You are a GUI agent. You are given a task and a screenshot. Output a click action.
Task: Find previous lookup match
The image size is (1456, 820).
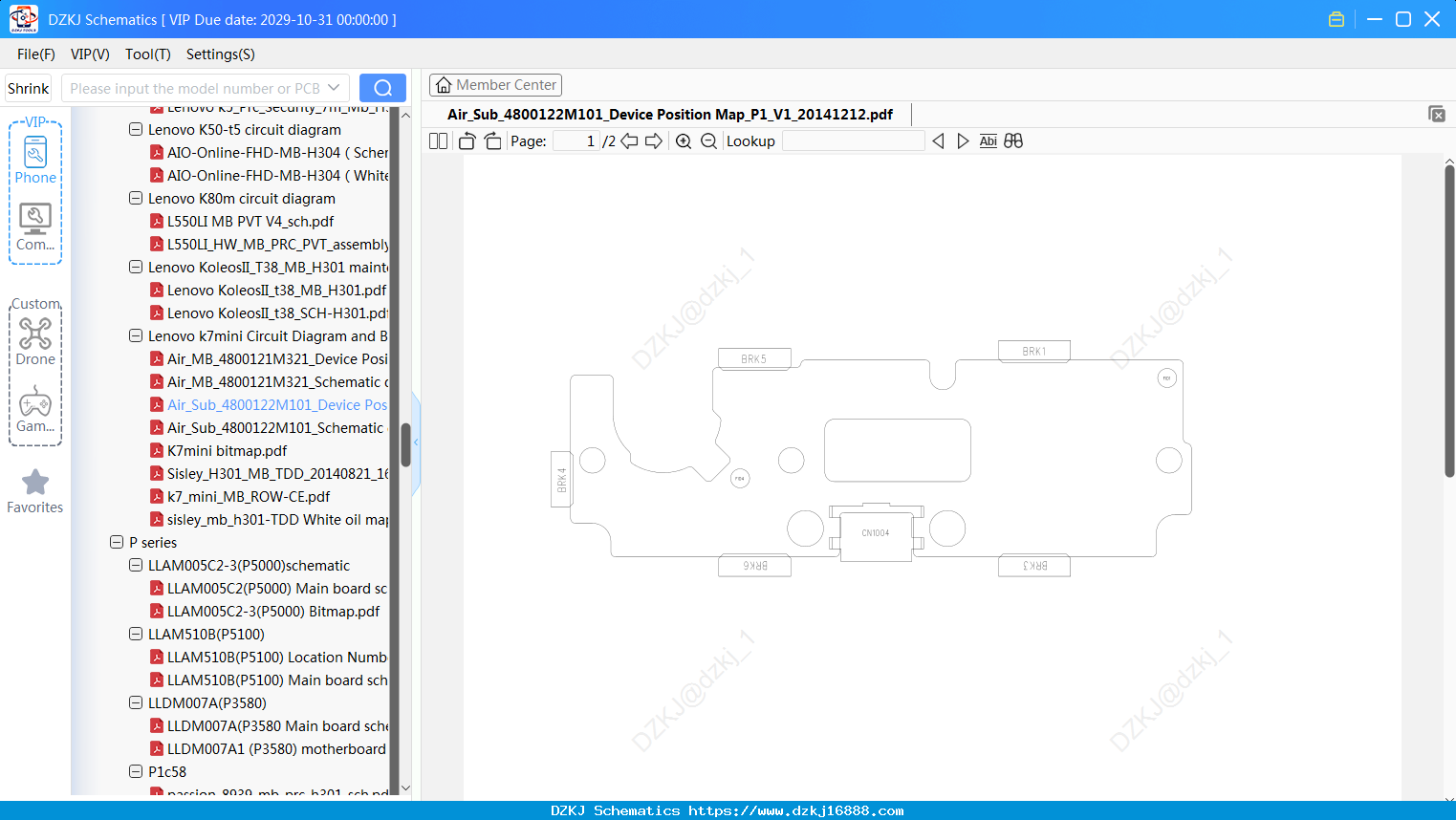coord(938,140)
